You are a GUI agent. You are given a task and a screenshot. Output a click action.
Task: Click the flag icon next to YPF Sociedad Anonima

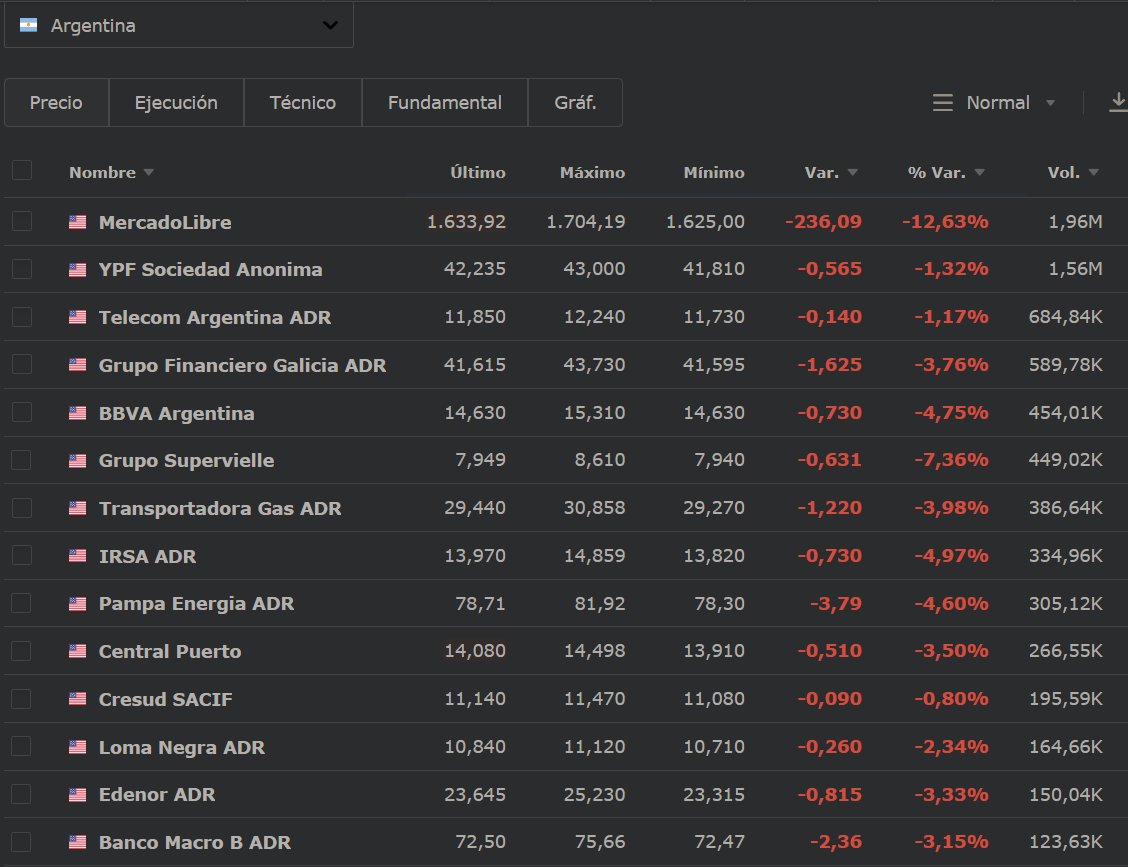pos(78,270)
